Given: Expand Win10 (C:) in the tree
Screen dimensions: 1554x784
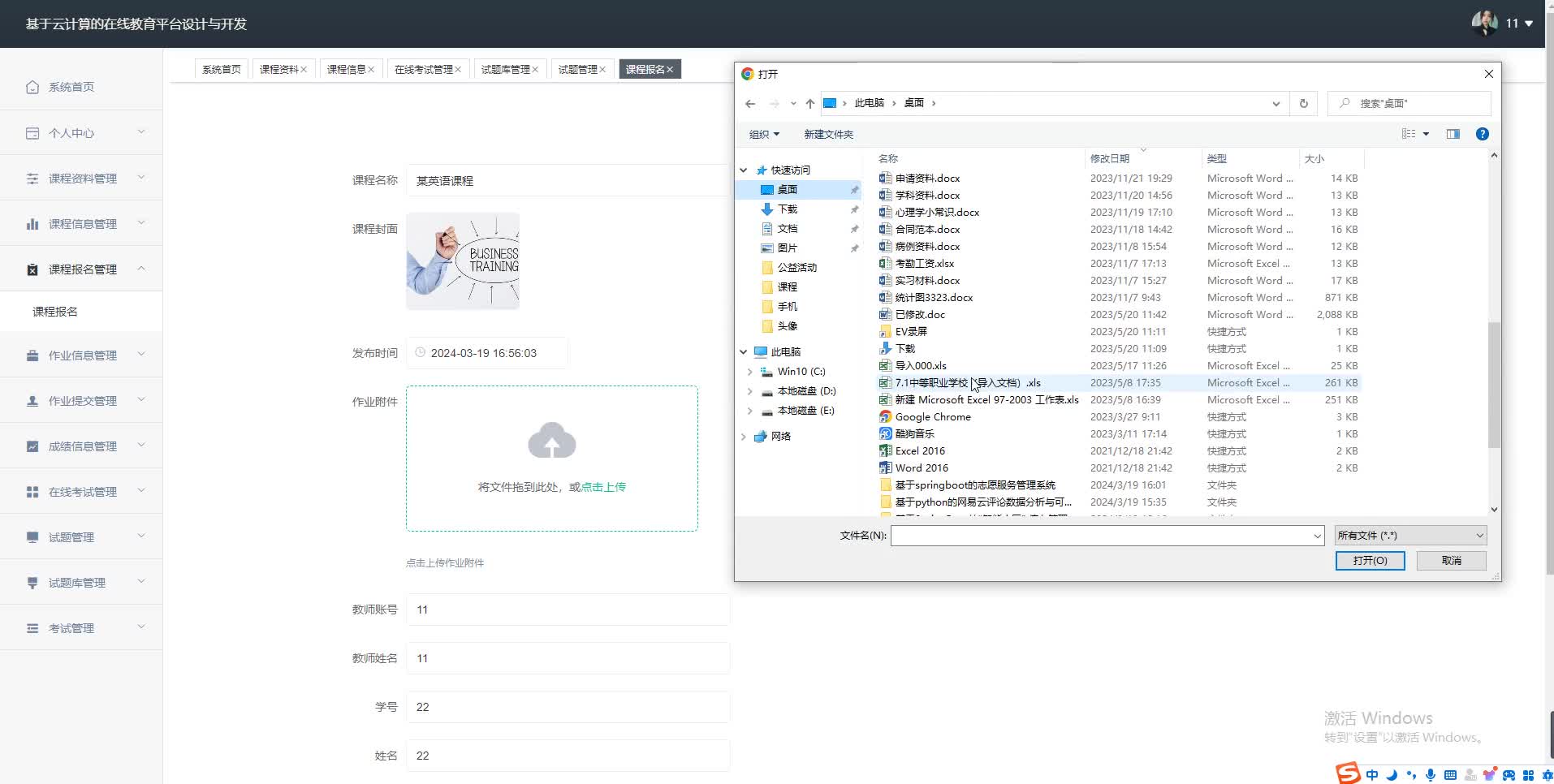Looking at the screenshot, I should (749, 372).
